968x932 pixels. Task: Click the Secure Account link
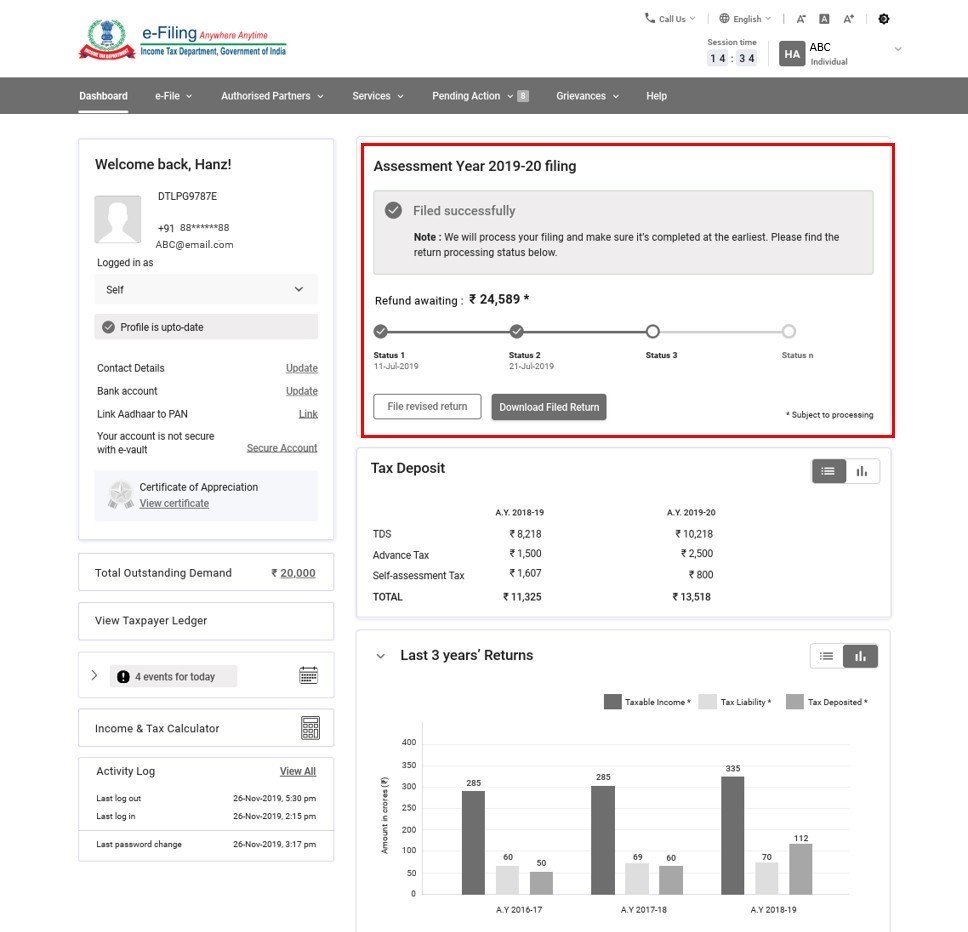282,448
